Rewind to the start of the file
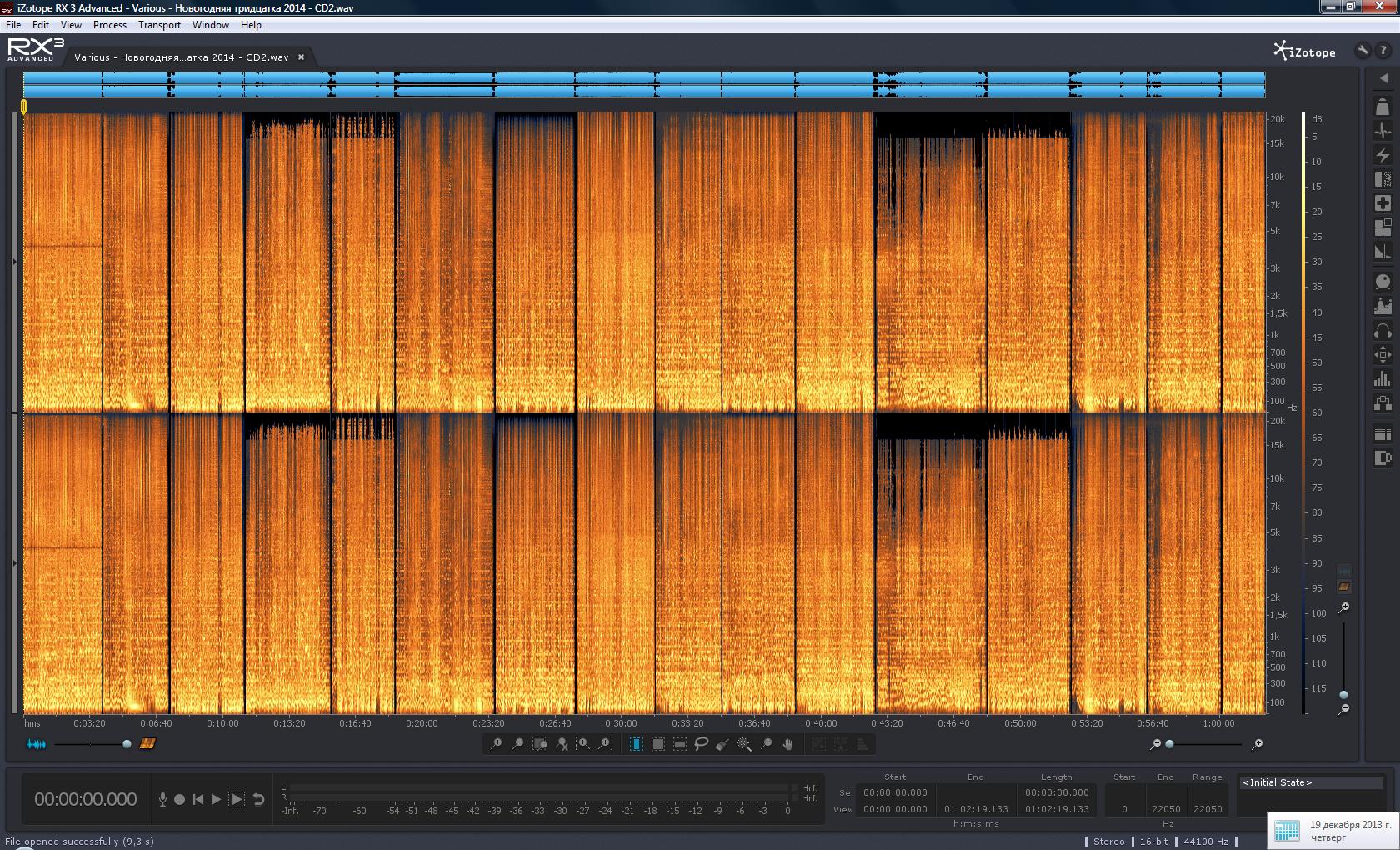 point(198,799)
